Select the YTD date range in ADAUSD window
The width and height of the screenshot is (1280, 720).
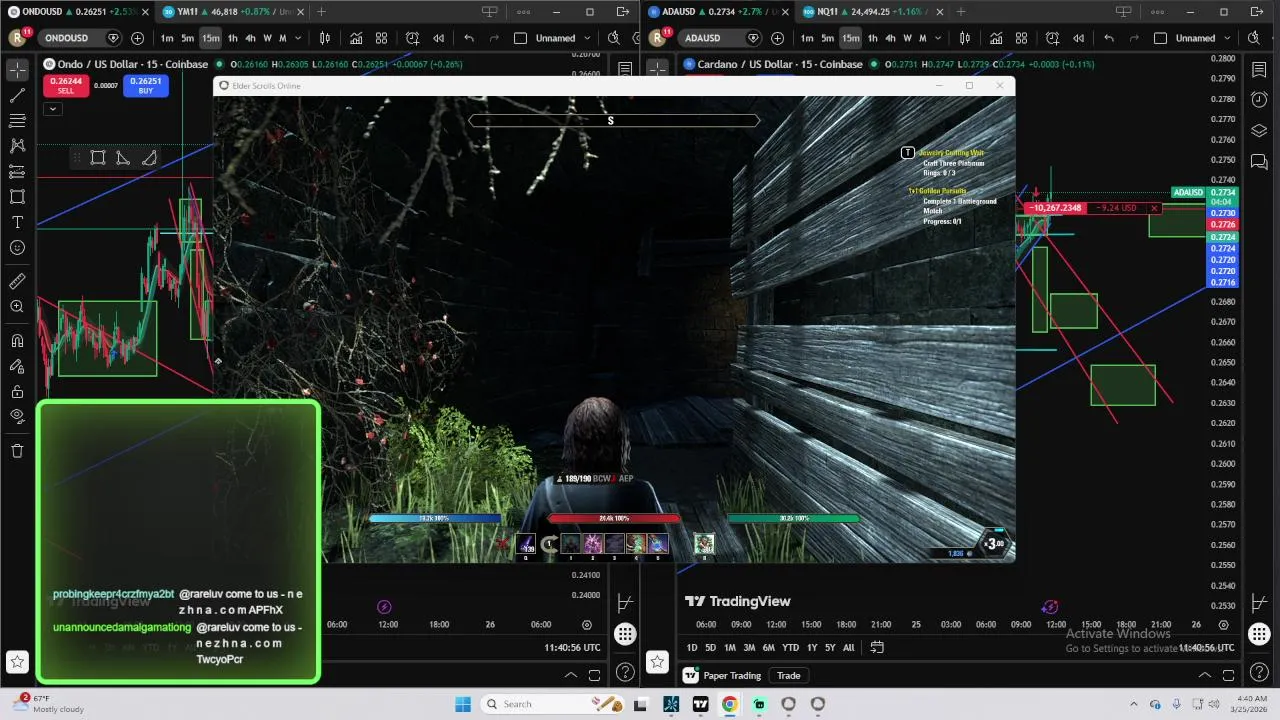coord(790,648)
